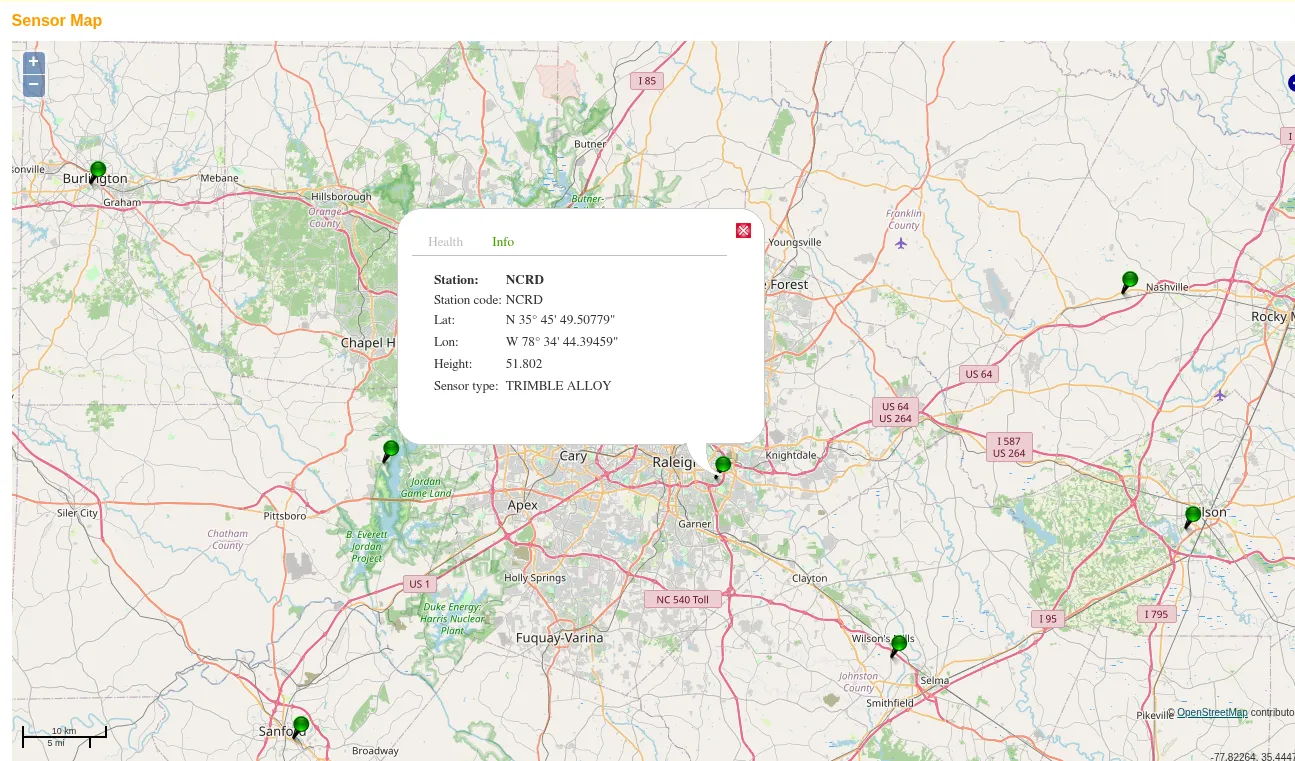The image size is (1295, 761).
Task: Click the Mebane label
Action: tap(219, 178)
